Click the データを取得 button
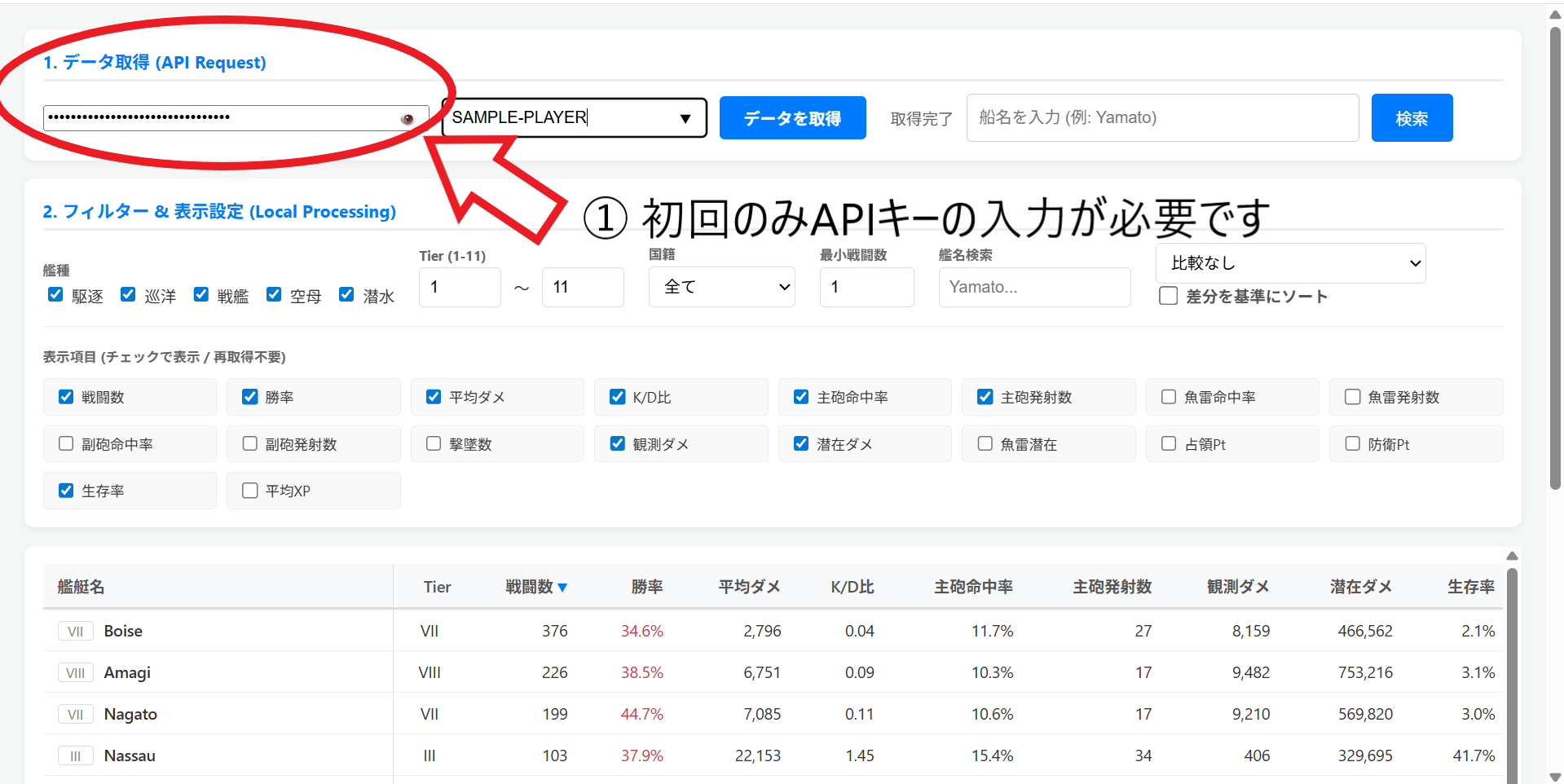Screen dimensions: 1564x784 click(791, 117)
